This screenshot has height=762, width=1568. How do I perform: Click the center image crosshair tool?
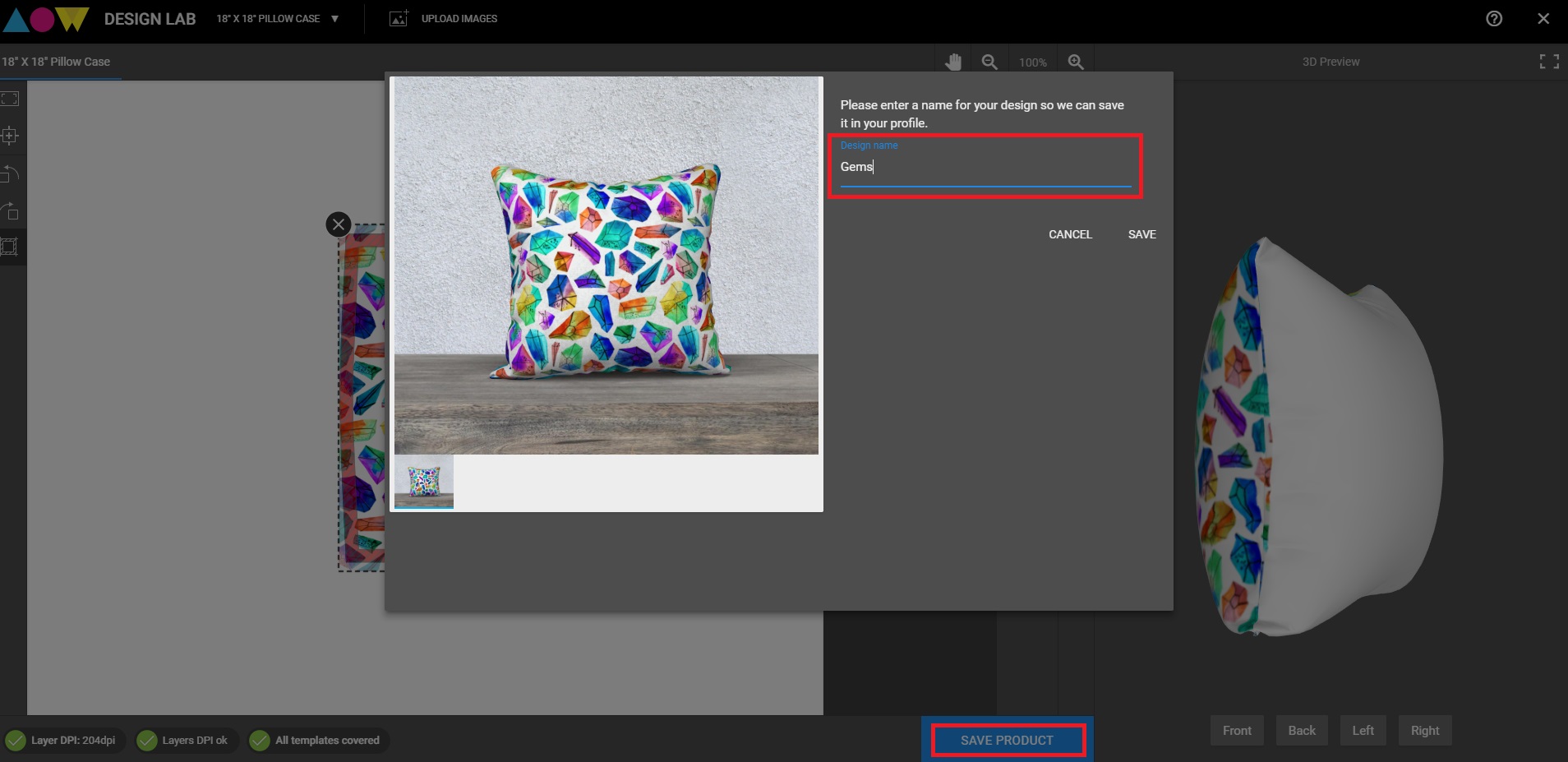tap(10, 136)
